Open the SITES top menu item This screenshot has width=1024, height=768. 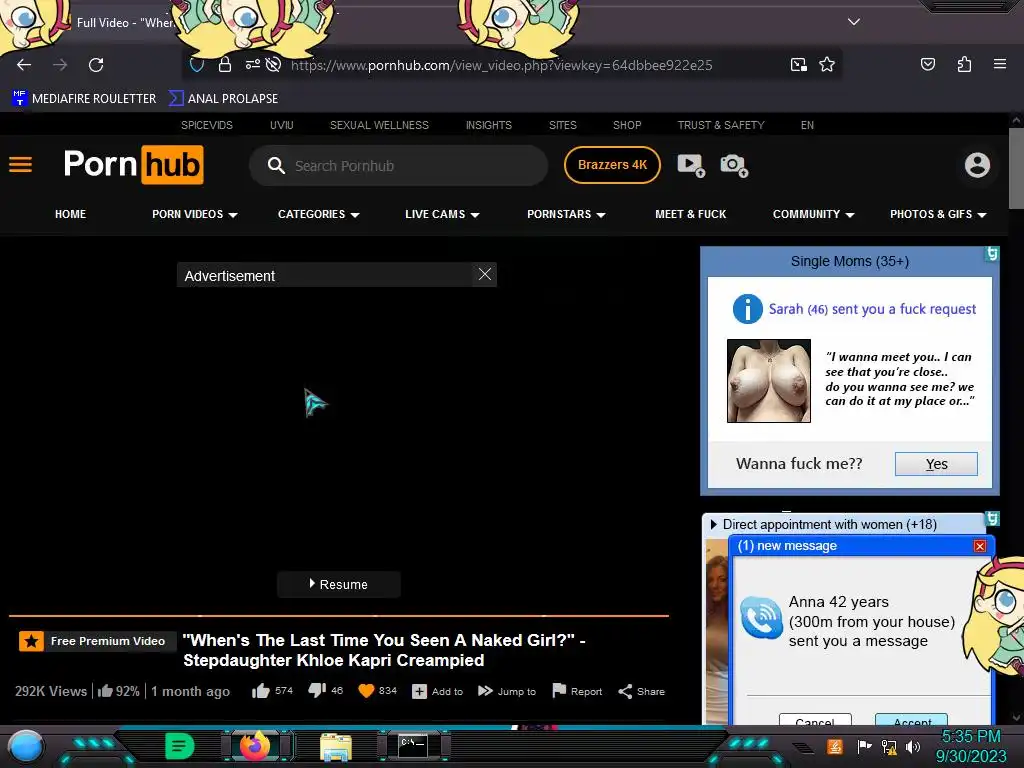point(562,125)
